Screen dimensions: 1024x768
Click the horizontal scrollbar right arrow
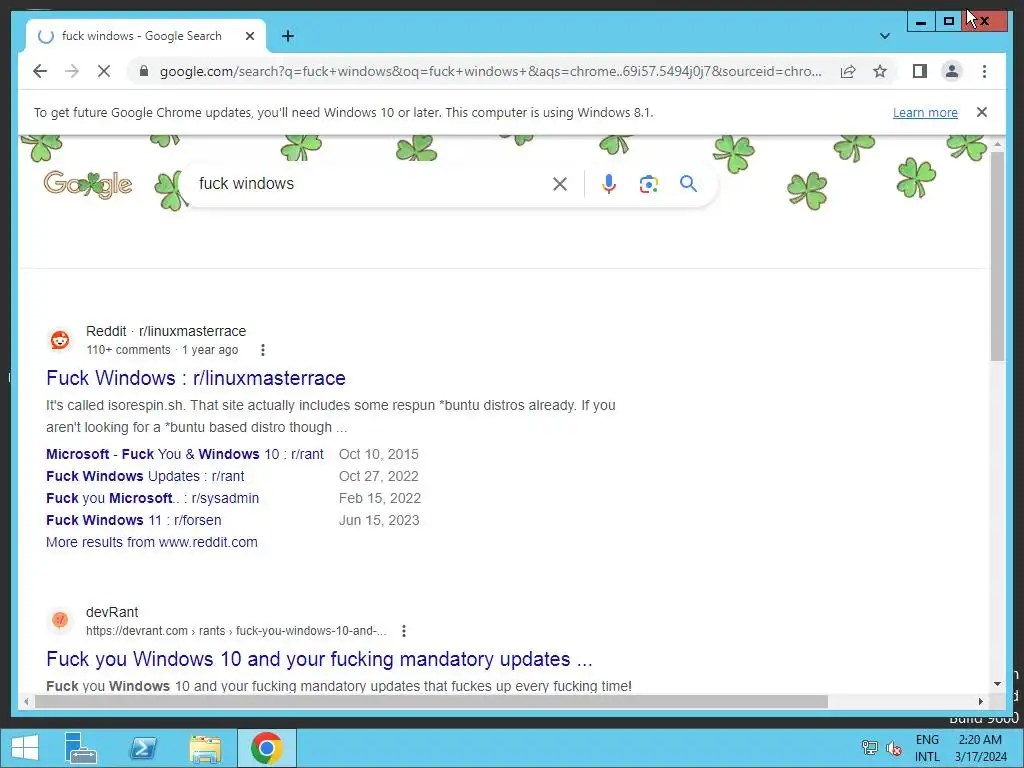(980, 701)
